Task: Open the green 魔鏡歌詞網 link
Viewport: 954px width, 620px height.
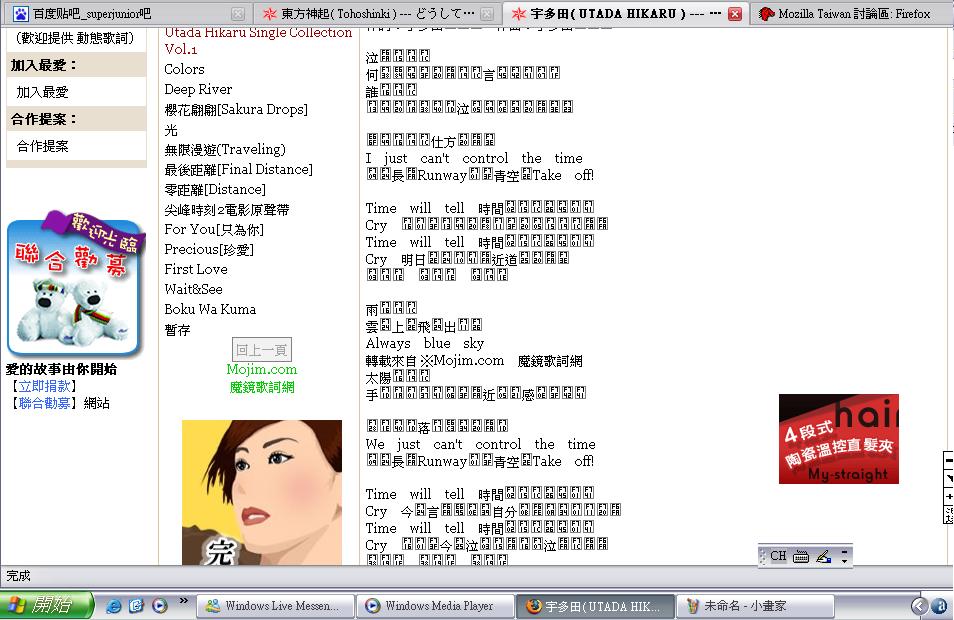Action: point(262,387)
